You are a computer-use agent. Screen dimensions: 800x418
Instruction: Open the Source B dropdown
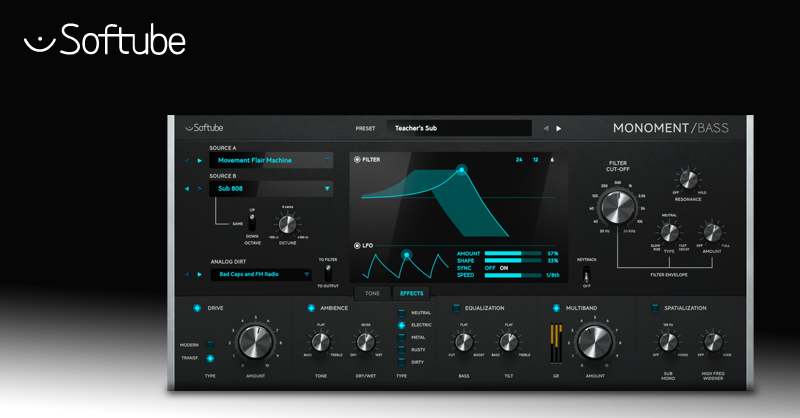pyautogui.click(x=271, y=189)
